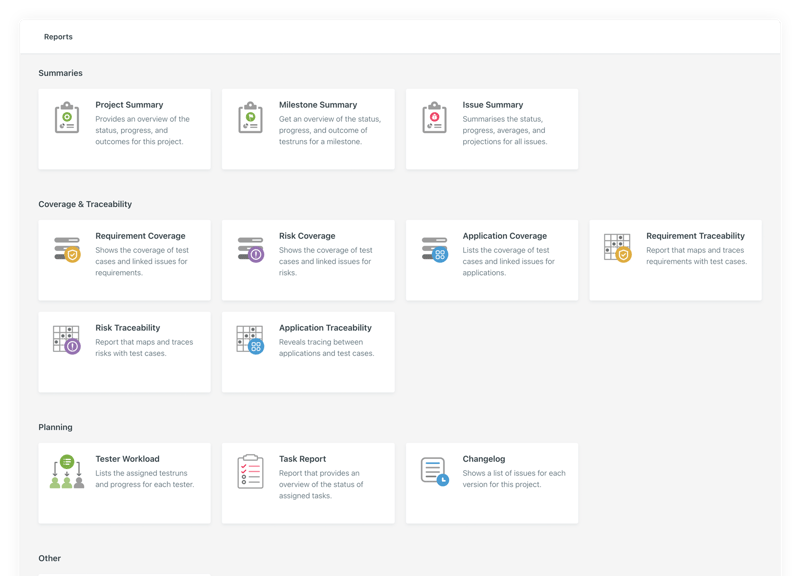Click the Application Coverage blue icon
The image size is (801, 576).
434,249
